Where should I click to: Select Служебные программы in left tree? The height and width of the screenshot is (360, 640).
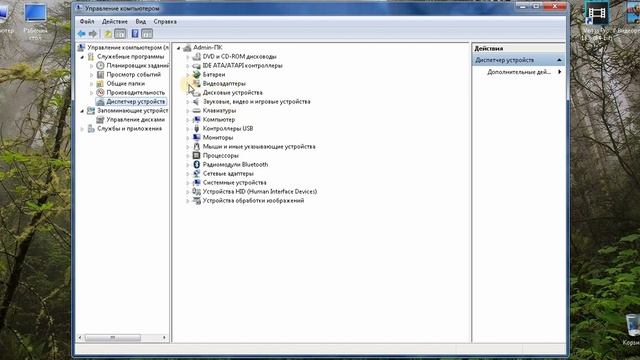click(x=130, y=57)
